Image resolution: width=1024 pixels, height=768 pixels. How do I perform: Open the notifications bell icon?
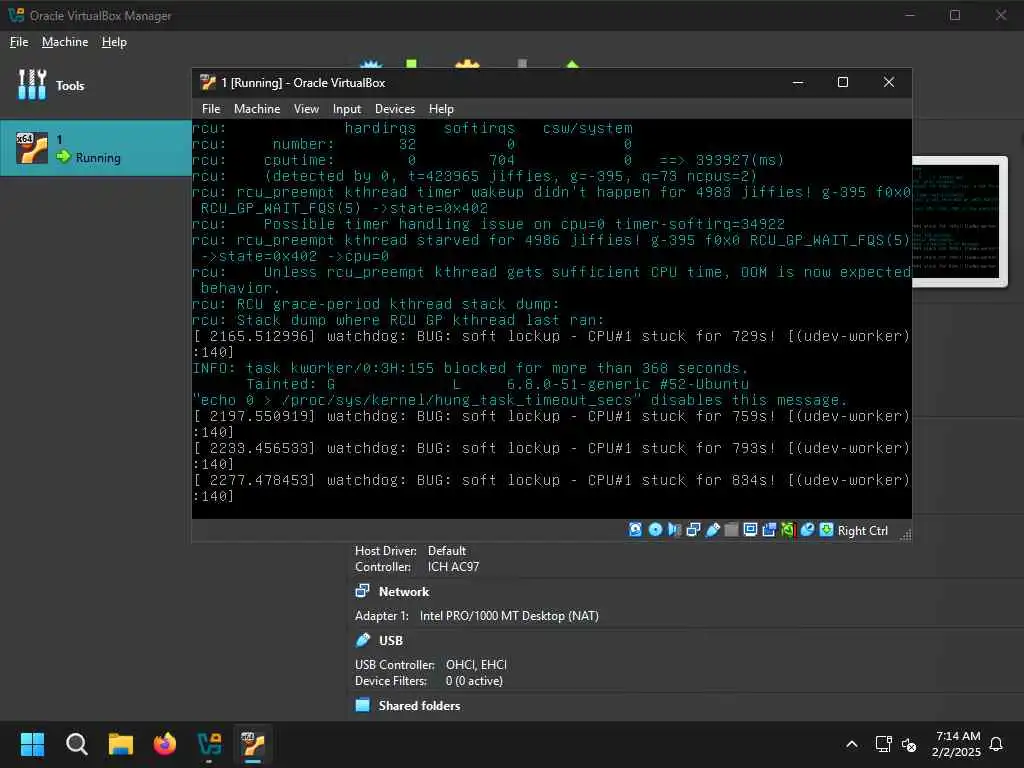click(x=997, y=744)
